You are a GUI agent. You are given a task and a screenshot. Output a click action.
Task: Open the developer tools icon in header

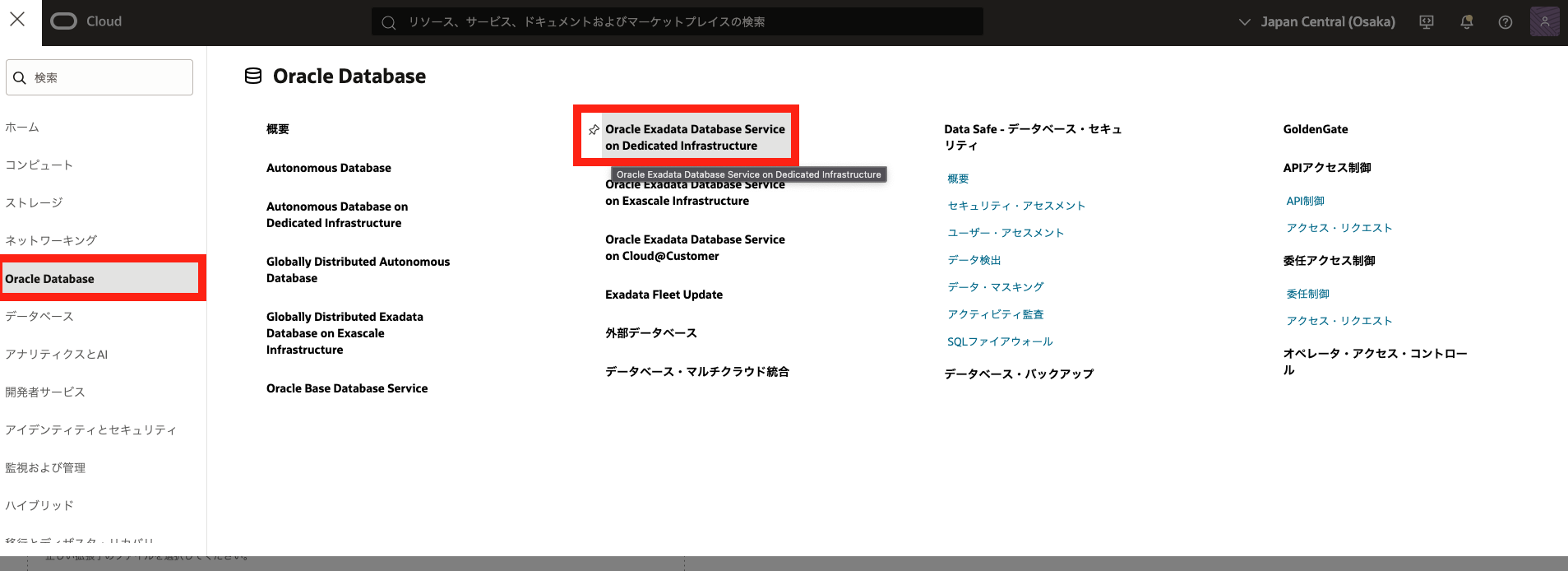[1427, 22]
